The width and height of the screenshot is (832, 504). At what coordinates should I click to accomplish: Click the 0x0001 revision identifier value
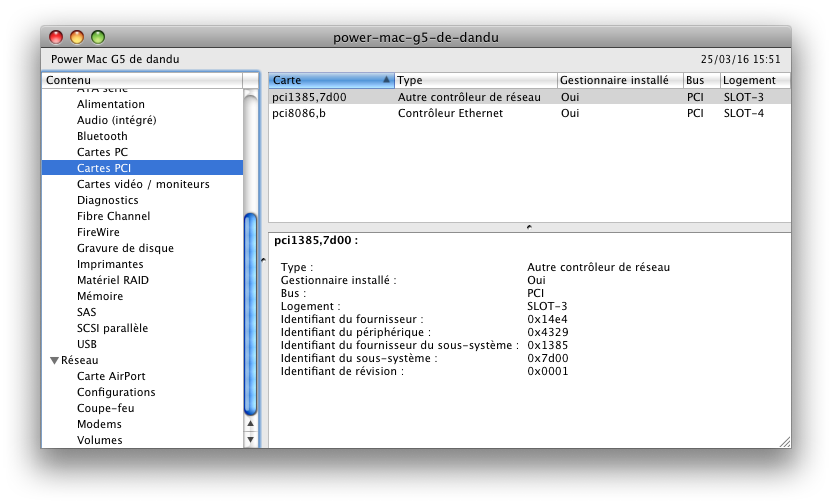point(548,371)
